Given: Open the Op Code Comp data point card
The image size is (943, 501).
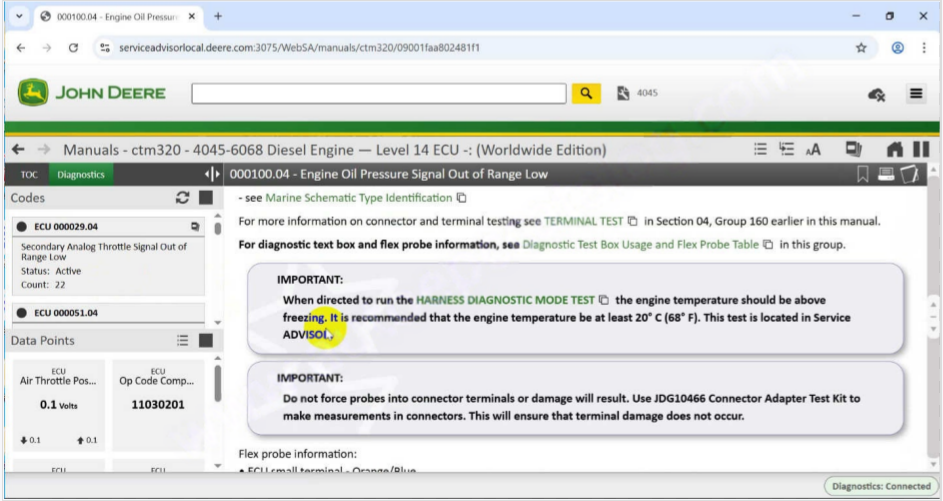Looking at the screenshot, I should point(158,405).
